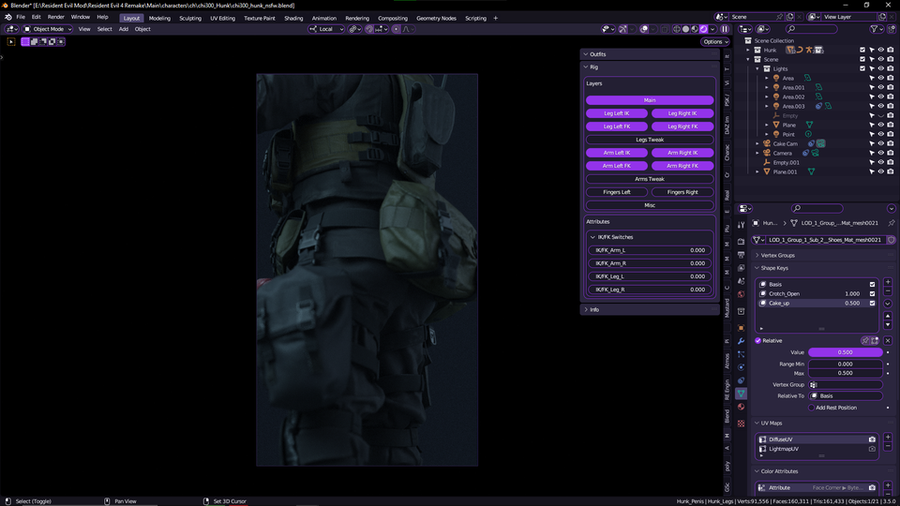
Task: Open outliner filter dropdown
Action: 876,29
